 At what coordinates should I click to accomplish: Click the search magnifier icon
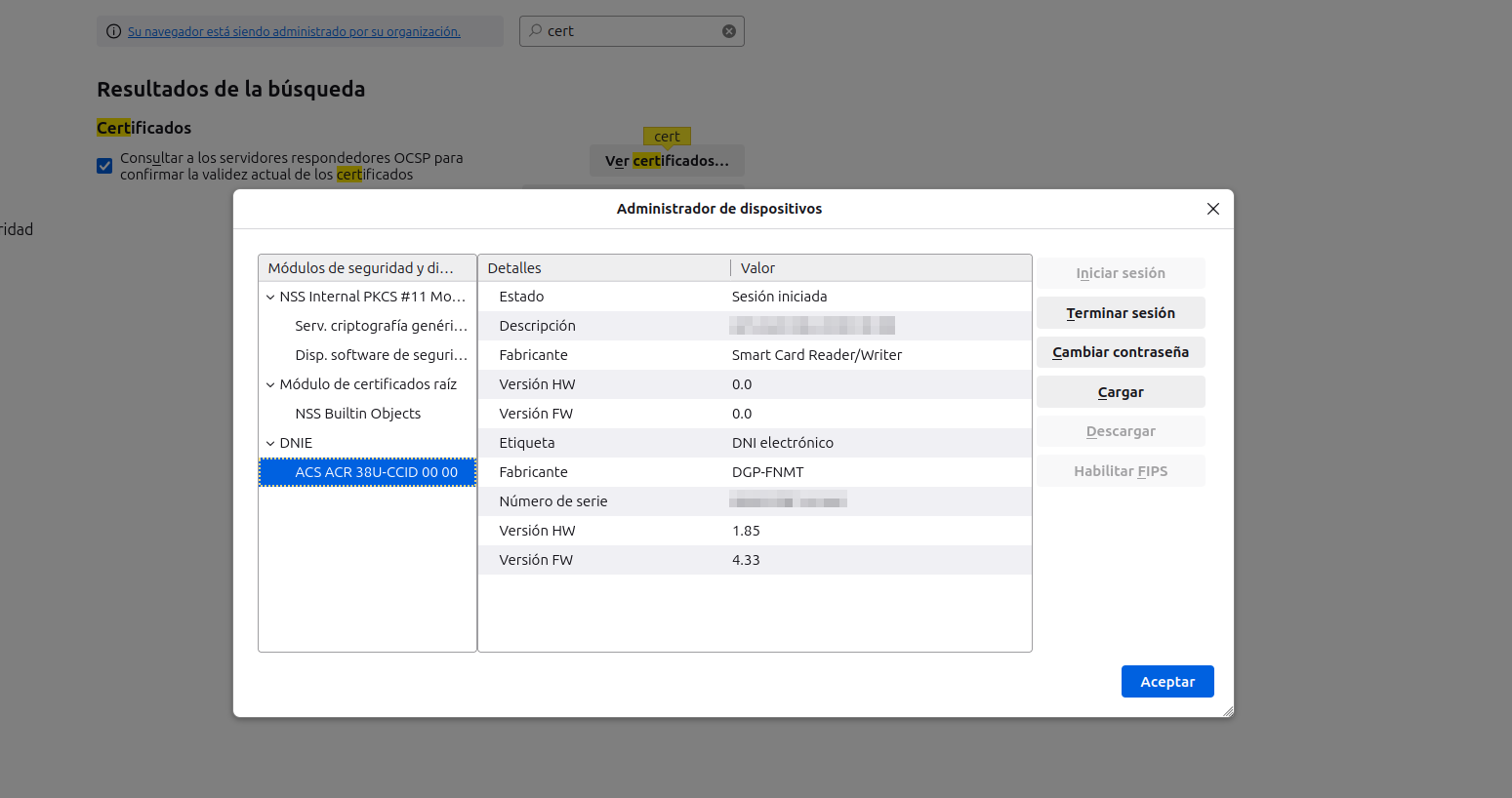pyautogui.click(x=535, y=31)
